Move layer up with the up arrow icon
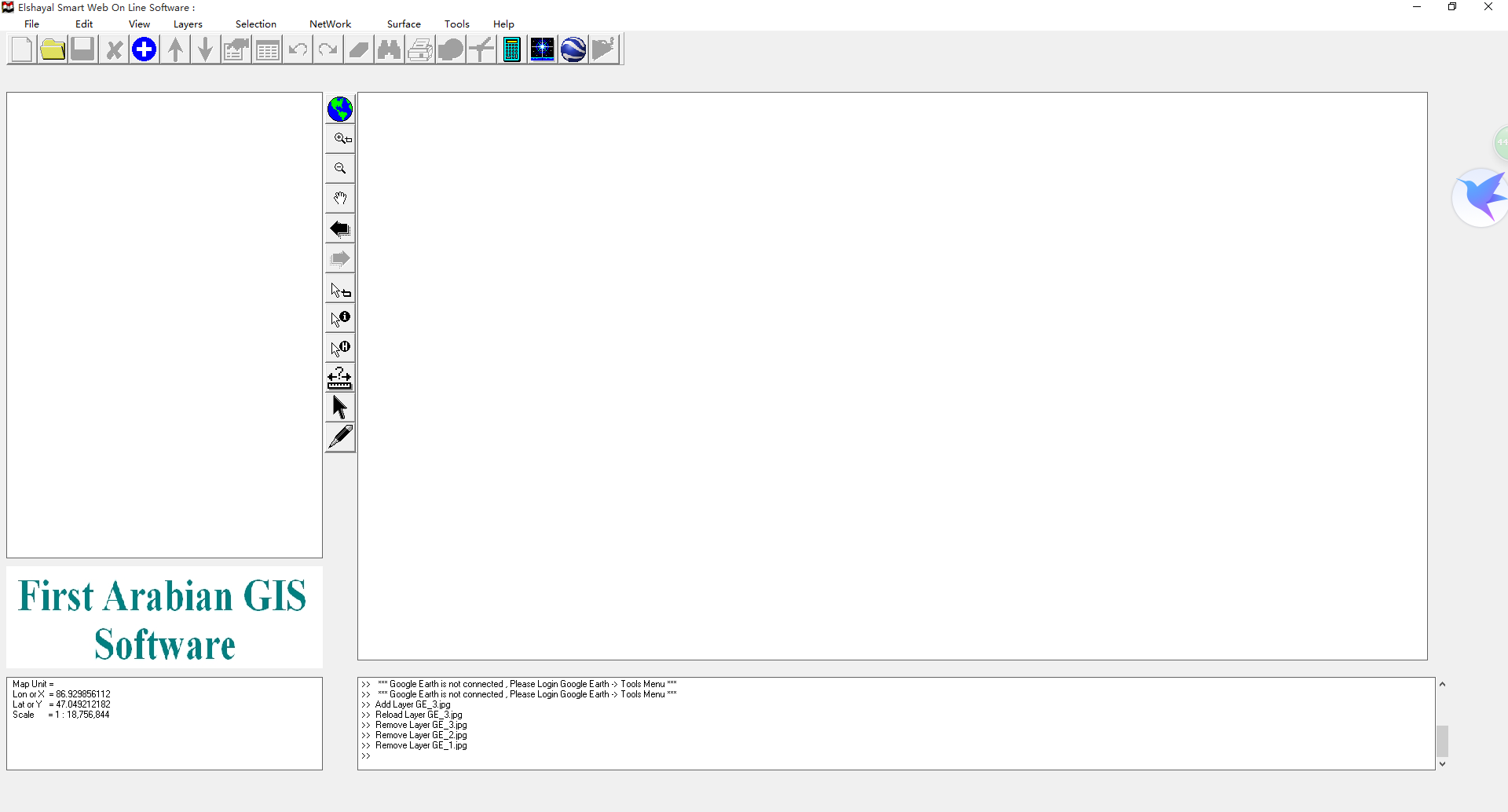 (x=176, y=49)
